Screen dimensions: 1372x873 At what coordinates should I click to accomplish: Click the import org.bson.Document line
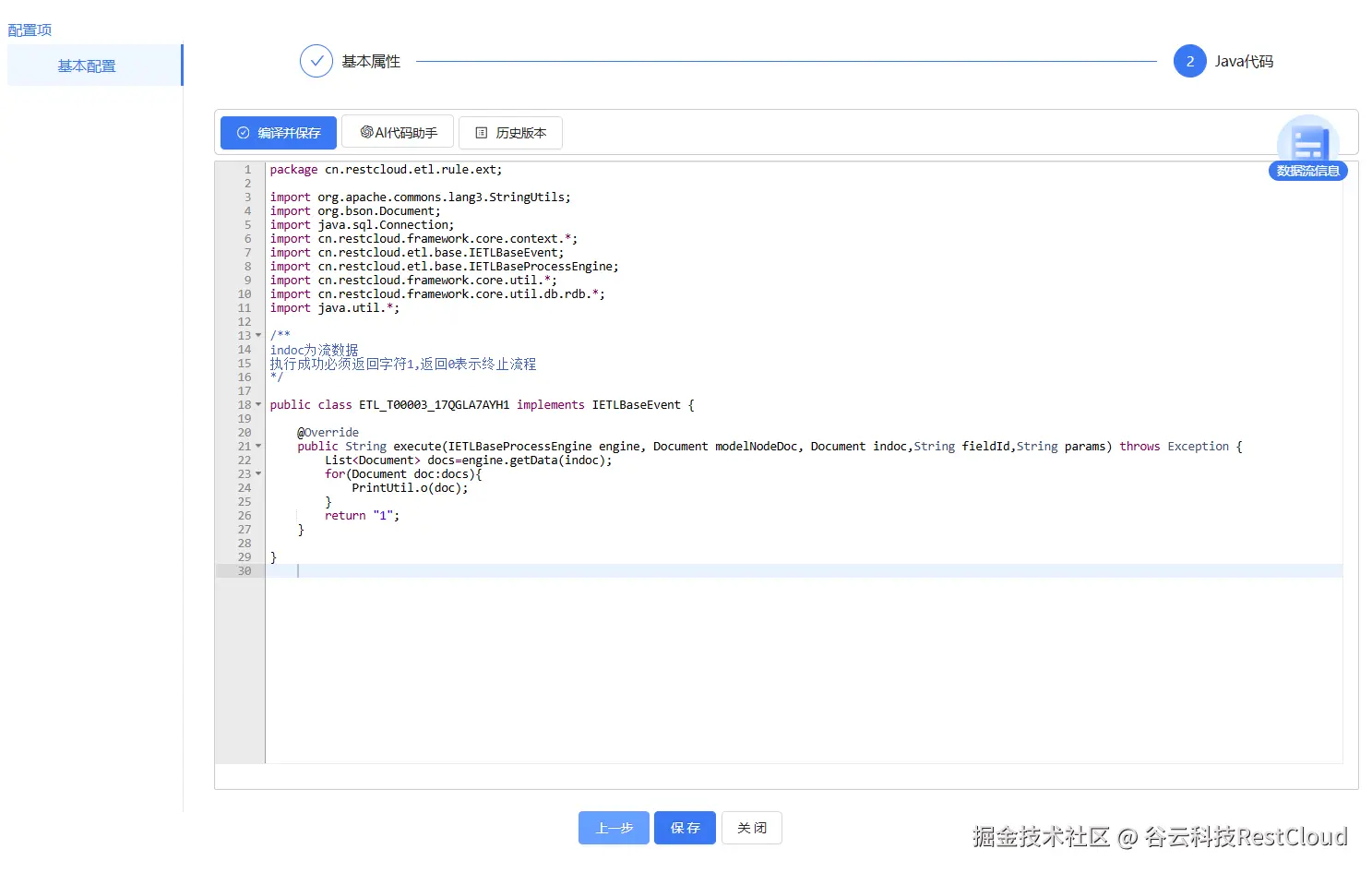(x=355, y=211)
